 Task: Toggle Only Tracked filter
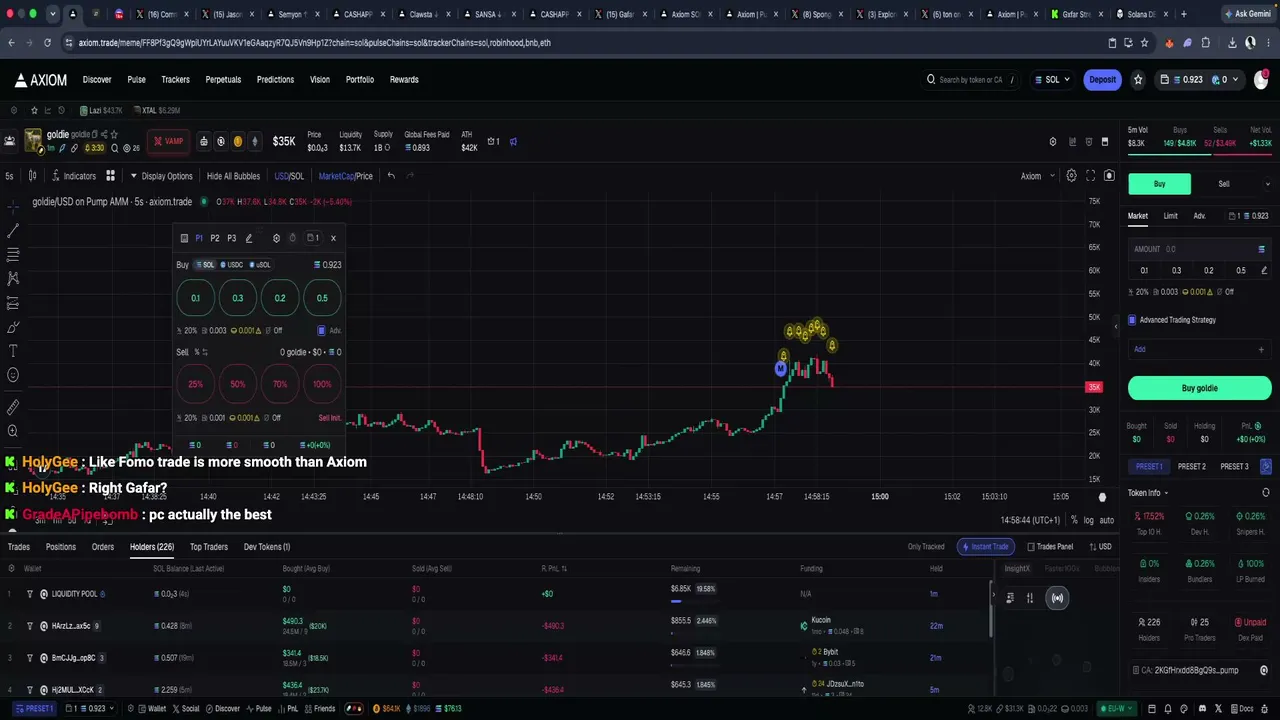[926, 547]
